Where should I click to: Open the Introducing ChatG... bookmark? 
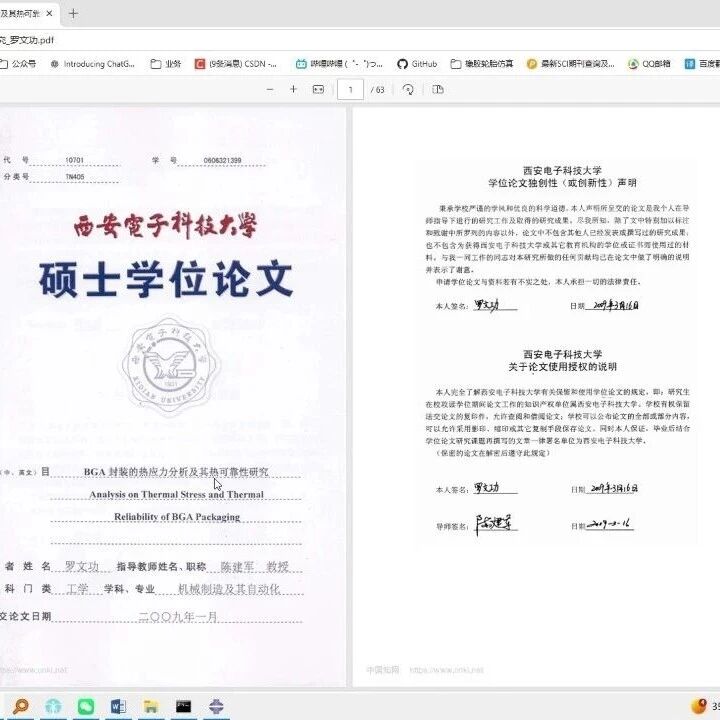pyautogui.click(x=92, y=64)
